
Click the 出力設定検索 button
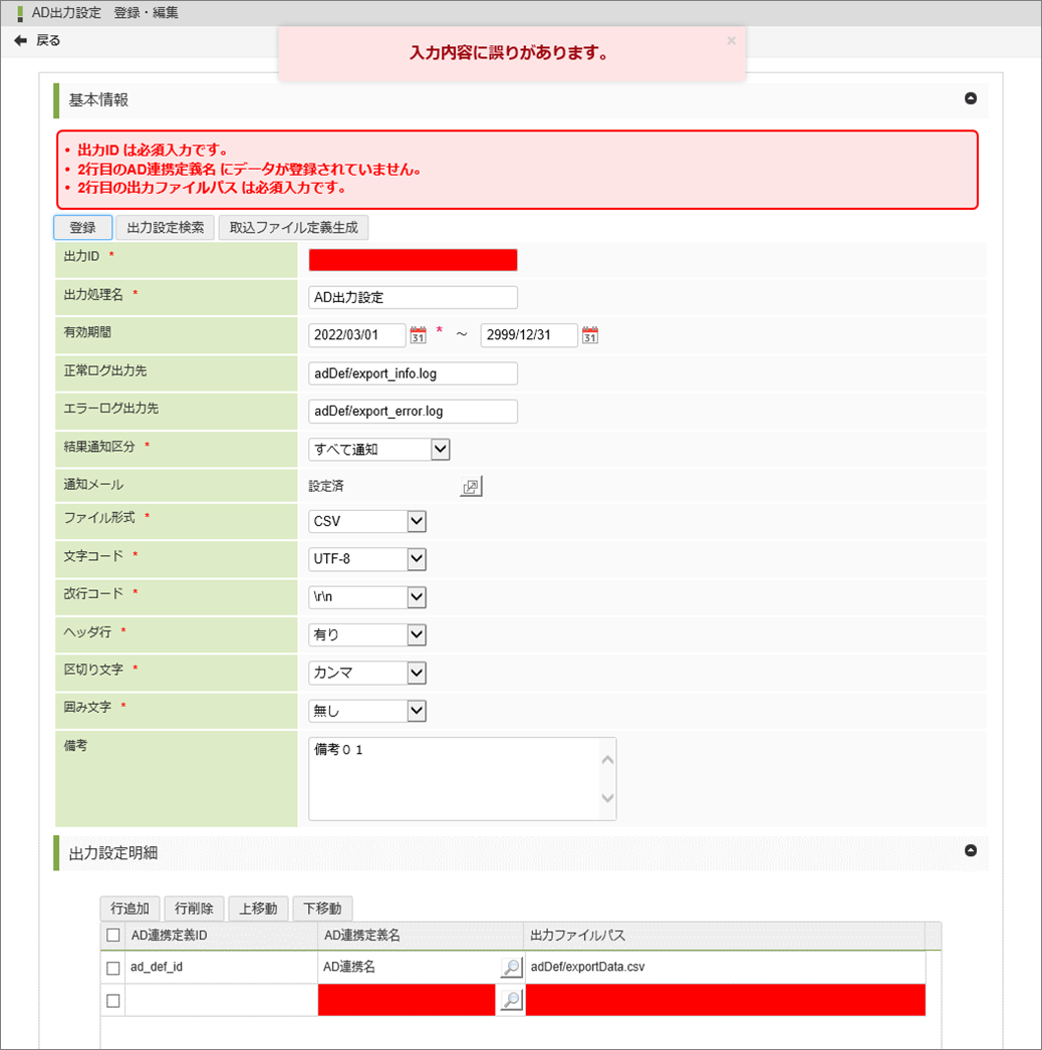pos(165,228)
